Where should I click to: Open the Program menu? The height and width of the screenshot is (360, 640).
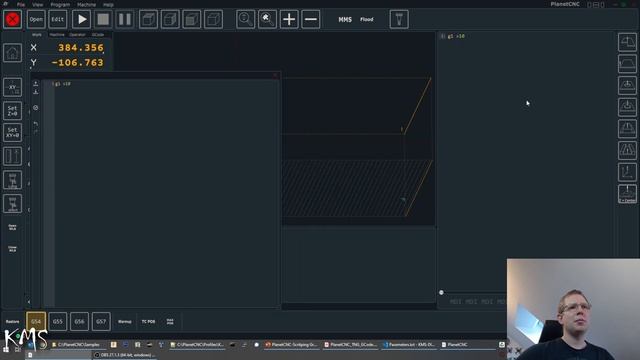coord(60,4)
